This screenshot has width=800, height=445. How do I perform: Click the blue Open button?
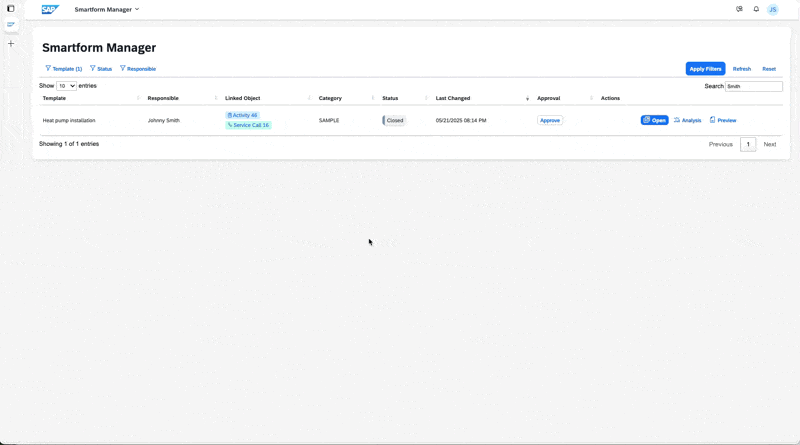pos(654,120)
